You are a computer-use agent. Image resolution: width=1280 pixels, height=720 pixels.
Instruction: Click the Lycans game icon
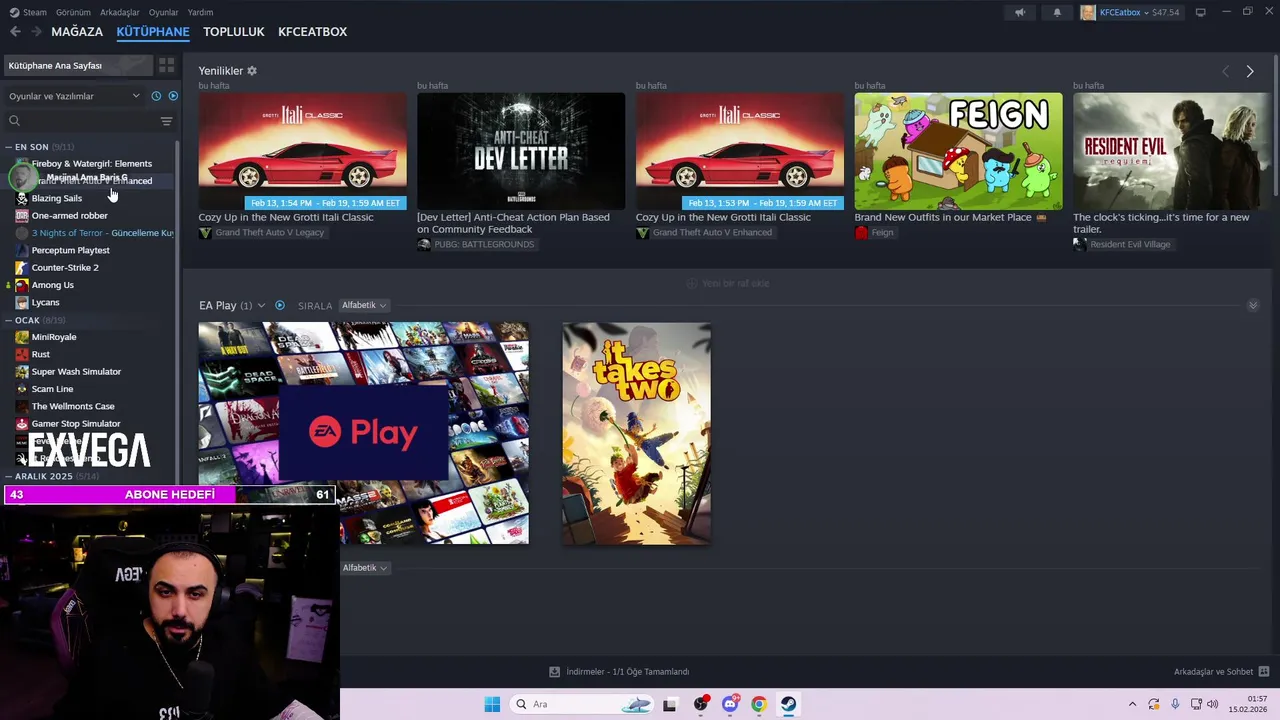[x=22, y=302]
